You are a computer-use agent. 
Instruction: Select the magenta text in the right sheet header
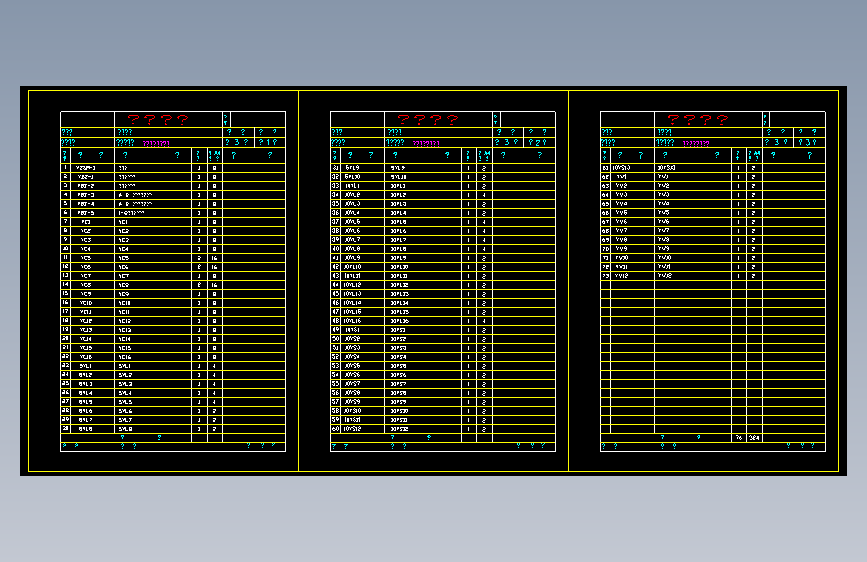pyautogui.click(x=696, y=143)
